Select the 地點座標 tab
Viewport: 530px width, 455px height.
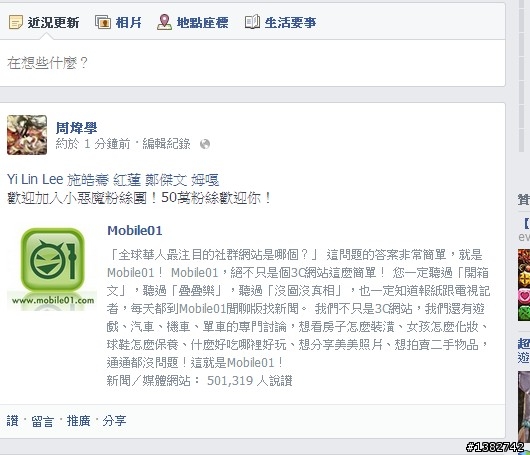(x=193, y=23)
